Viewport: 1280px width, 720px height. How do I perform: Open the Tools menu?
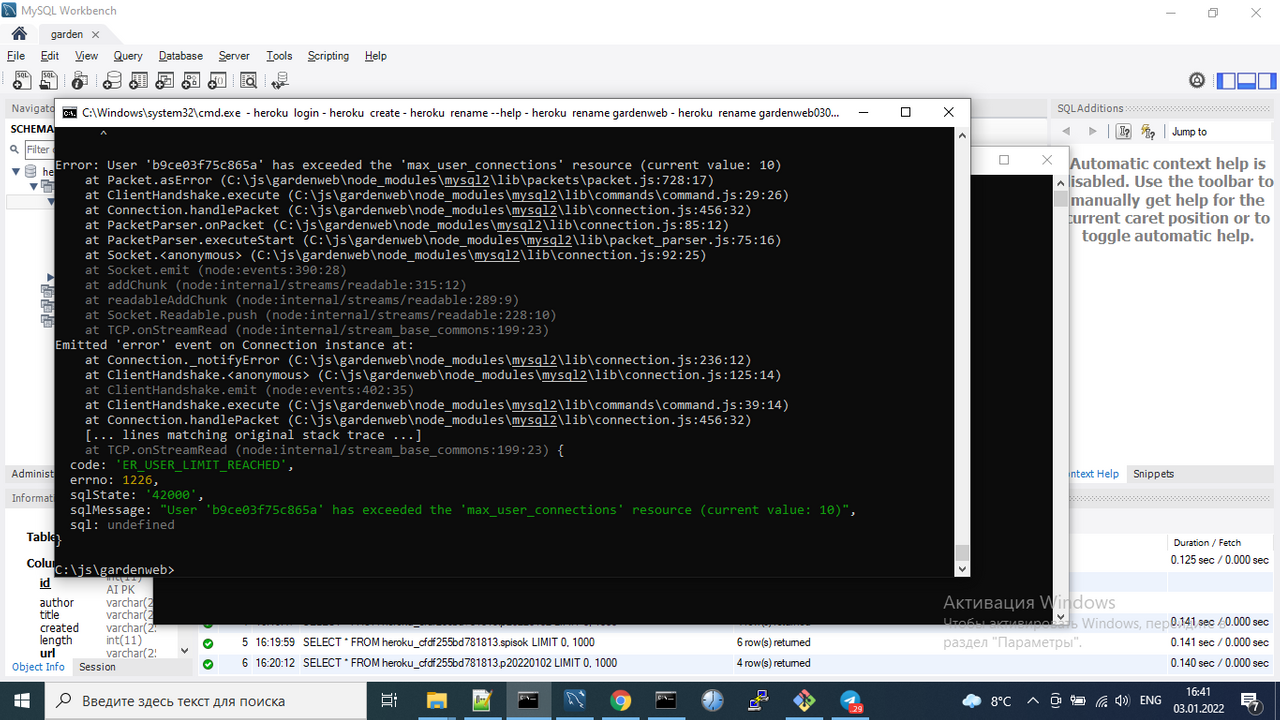(x=279, y=56)
